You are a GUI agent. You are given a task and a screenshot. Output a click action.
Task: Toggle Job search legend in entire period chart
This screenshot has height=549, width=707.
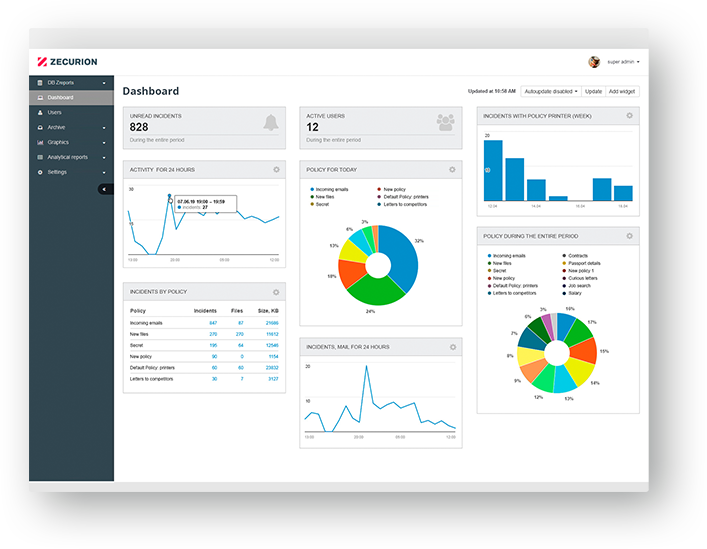coord(576,286)
